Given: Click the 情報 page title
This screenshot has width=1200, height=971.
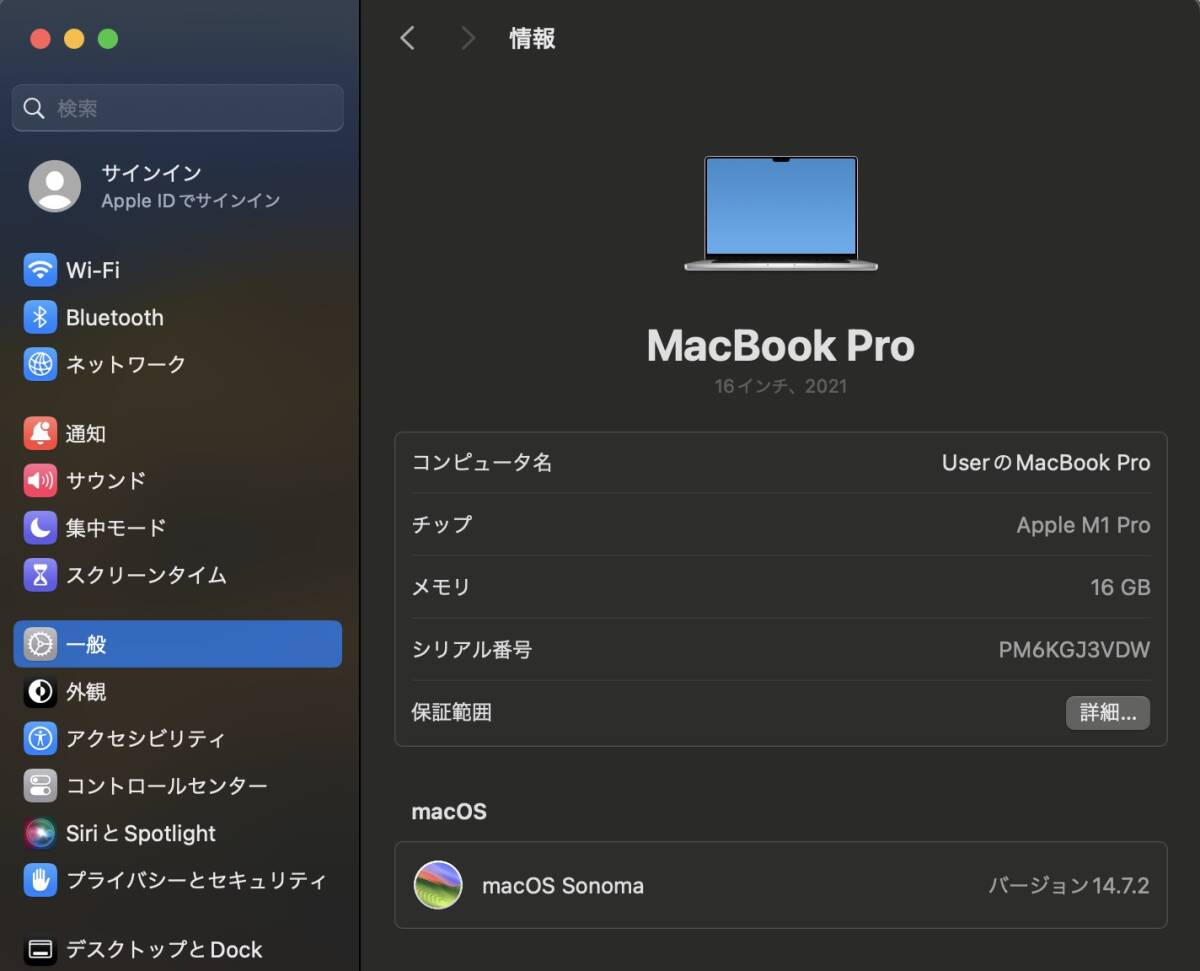Looking at the screenshot, I should coord(532,39).
